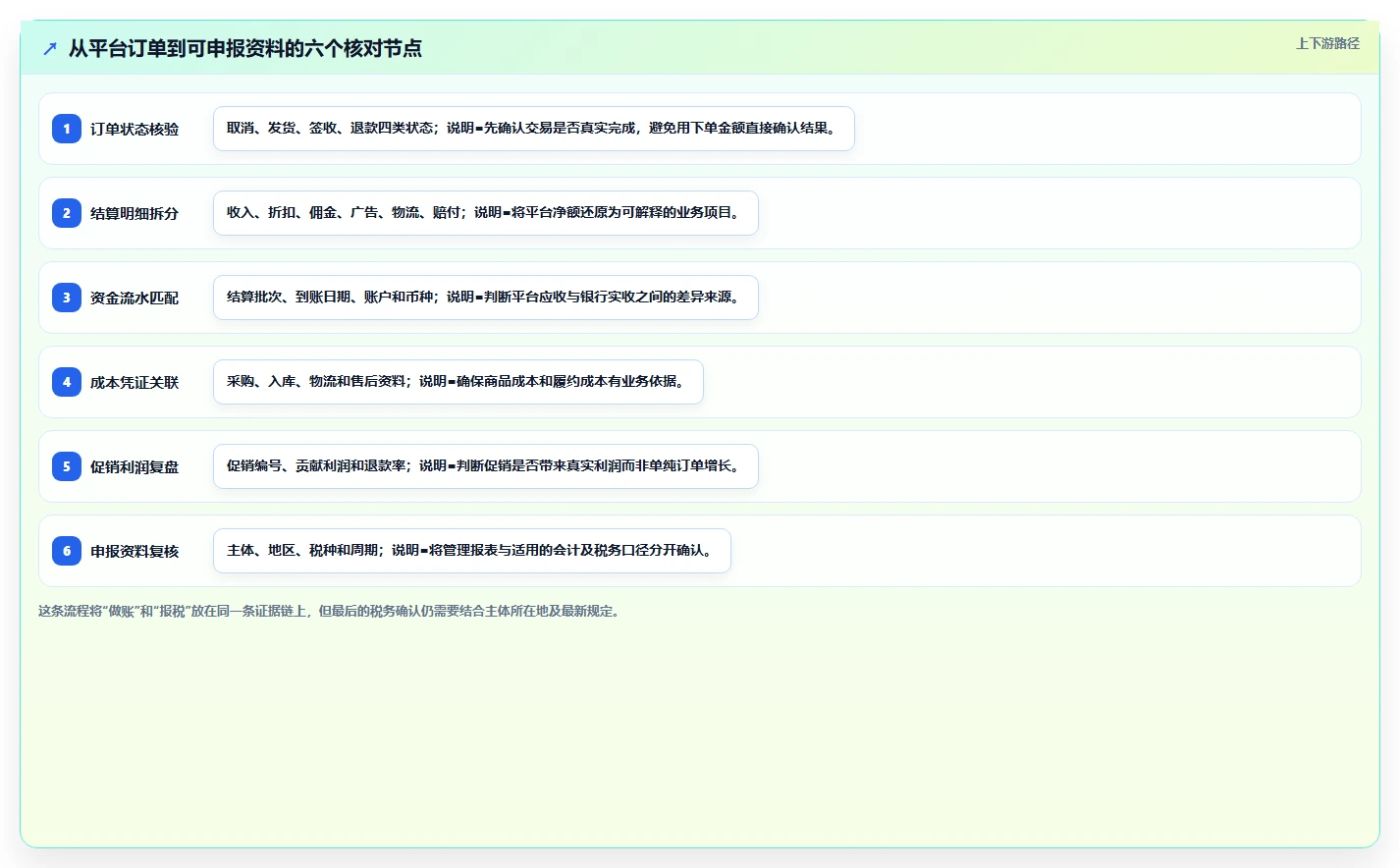Image resolution: width=1400 pixels, height=868 pixels.
Task: Select the 结算明细拆分 step label
Action: (x=135, y=213)
